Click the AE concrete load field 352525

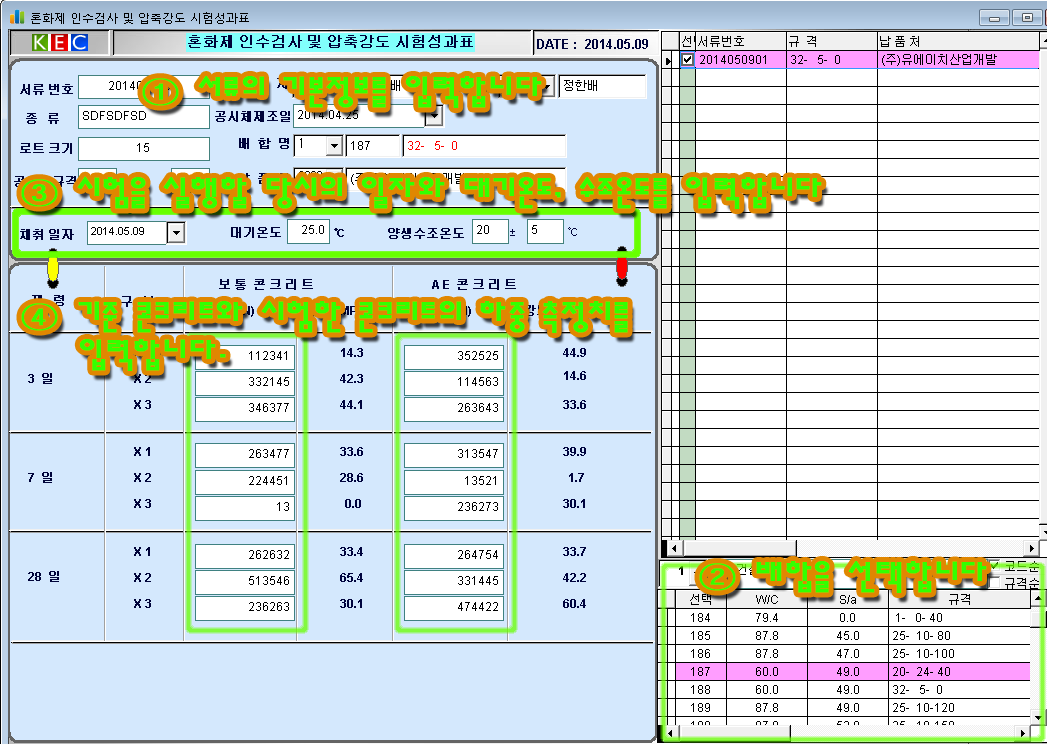click(x=453, y=356)
